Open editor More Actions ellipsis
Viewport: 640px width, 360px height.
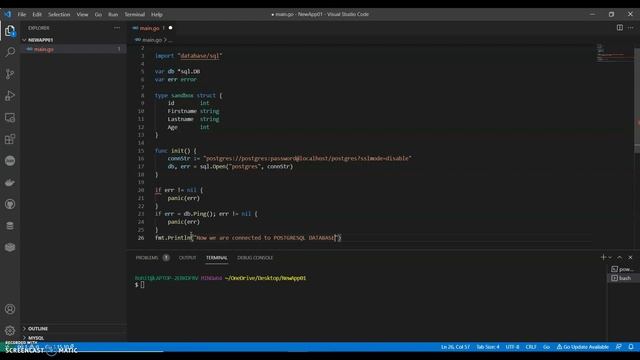(x=631, y=28)
